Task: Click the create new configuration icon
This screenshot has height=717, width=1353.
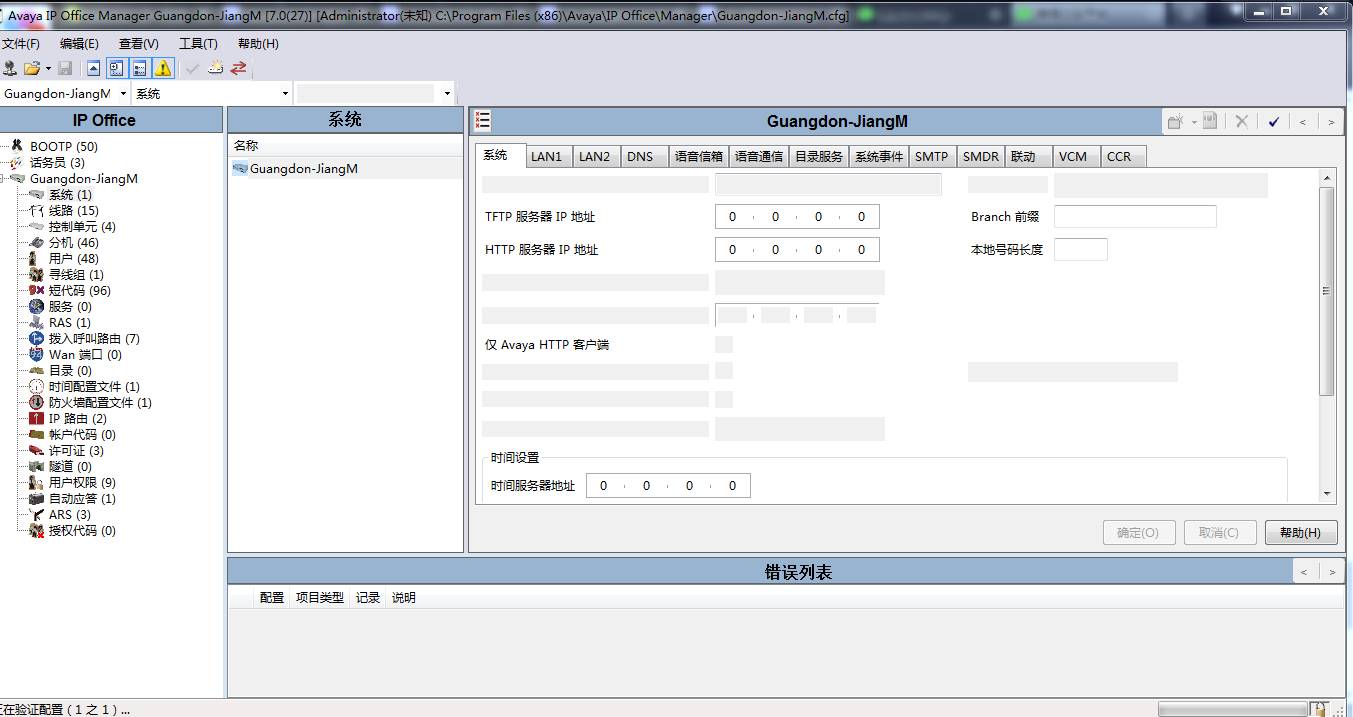Action: coord(215,68)
